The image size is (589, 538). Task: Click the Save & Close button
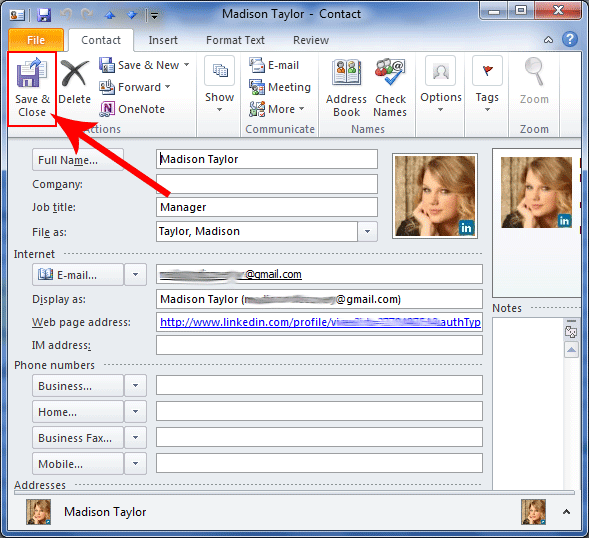click(32, 89)
